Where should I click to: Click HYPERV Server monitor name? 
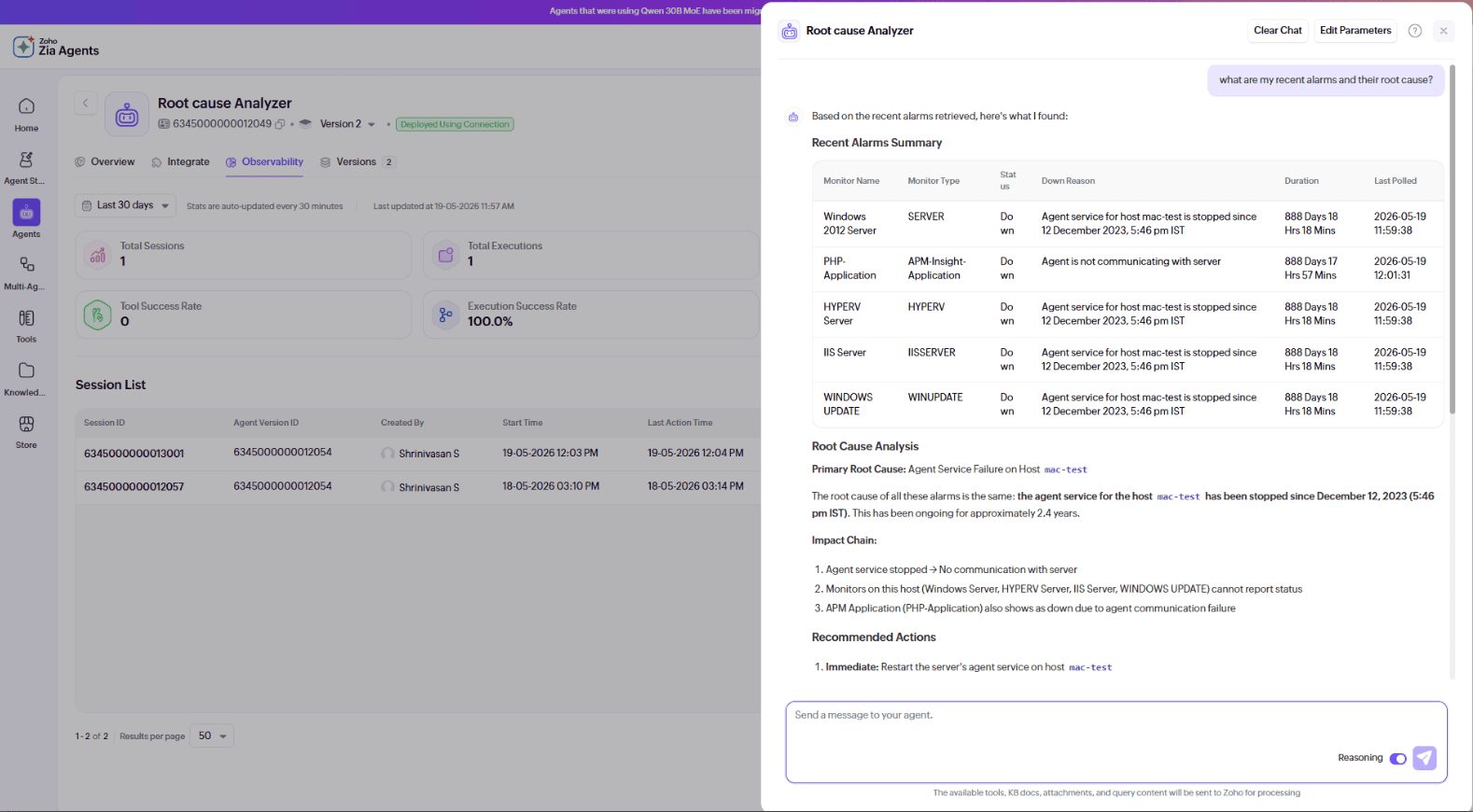[x=842, y=315]
